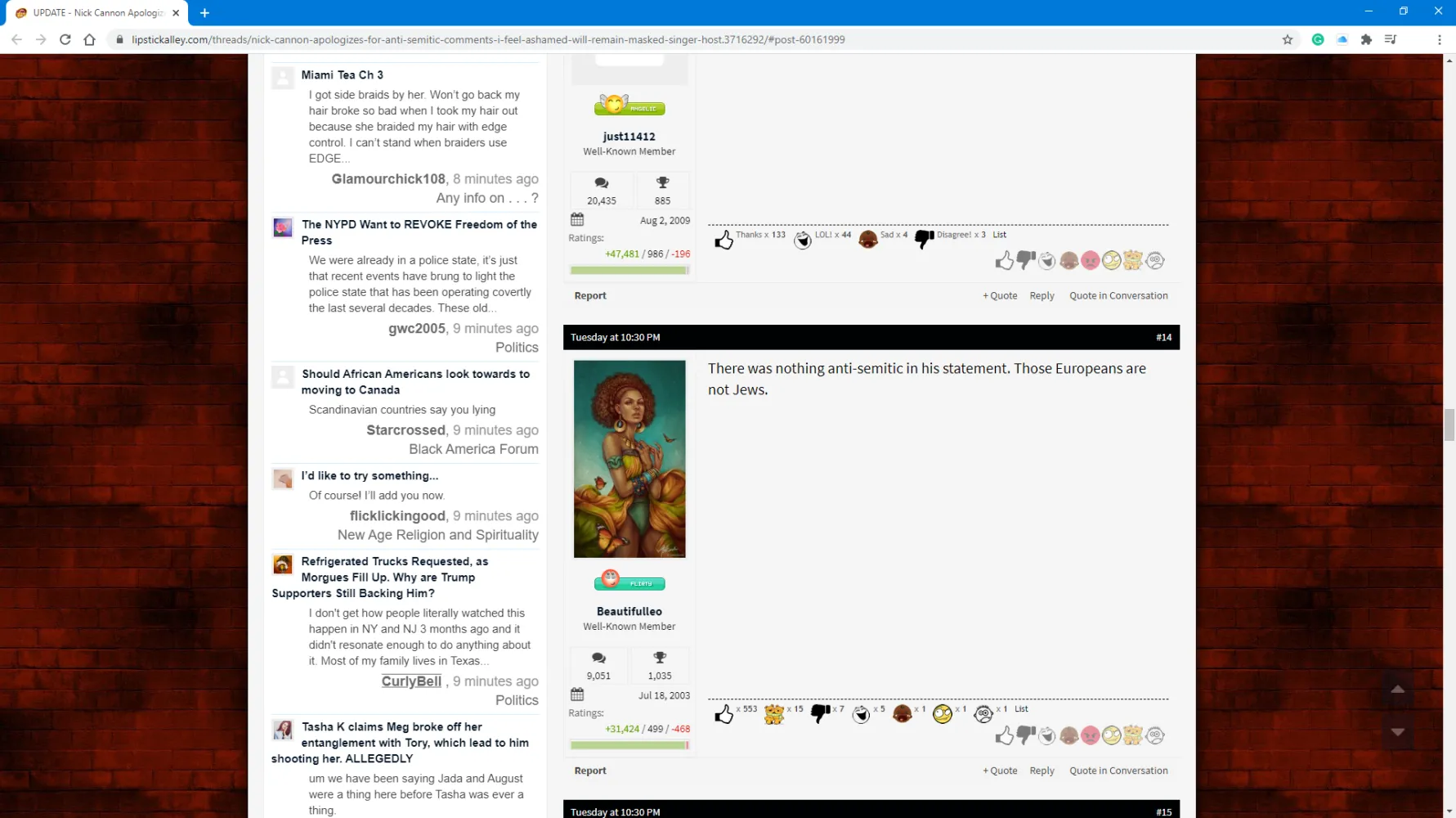Give Beautifulleo's post a thumbs down rating
This screenshot has height=818, width=1456.
(x=1026, y=735)
